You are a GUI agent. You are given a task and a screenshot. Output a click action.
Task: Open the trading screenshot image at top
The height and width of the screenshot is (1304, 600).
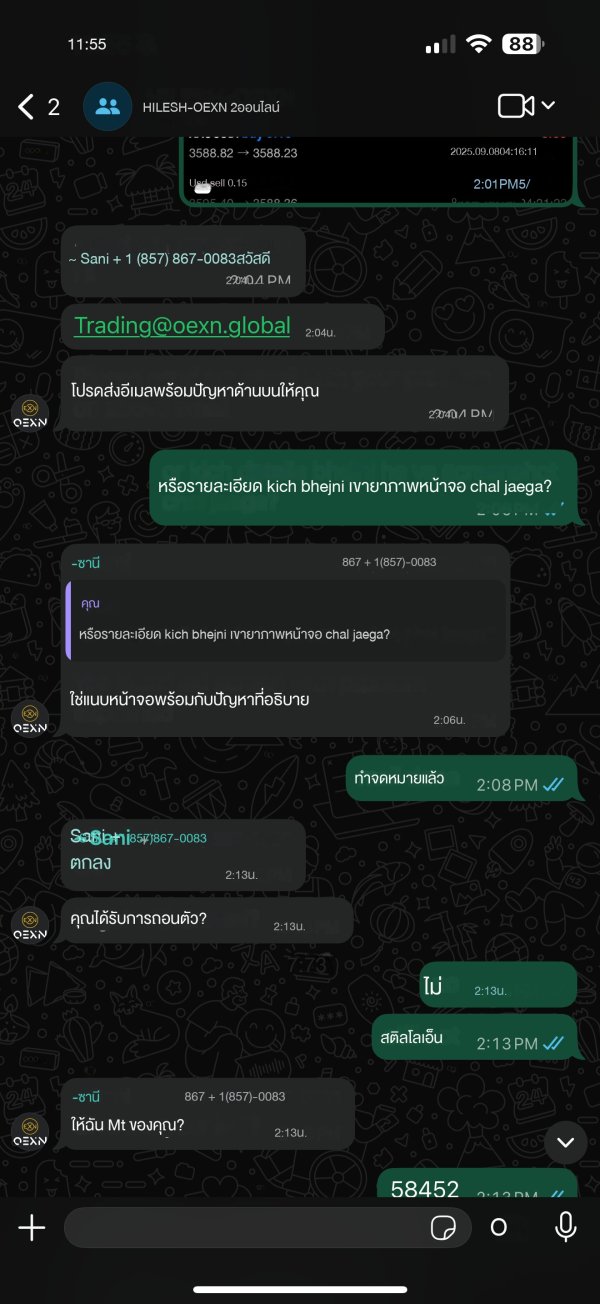click(x=379, y=170)
